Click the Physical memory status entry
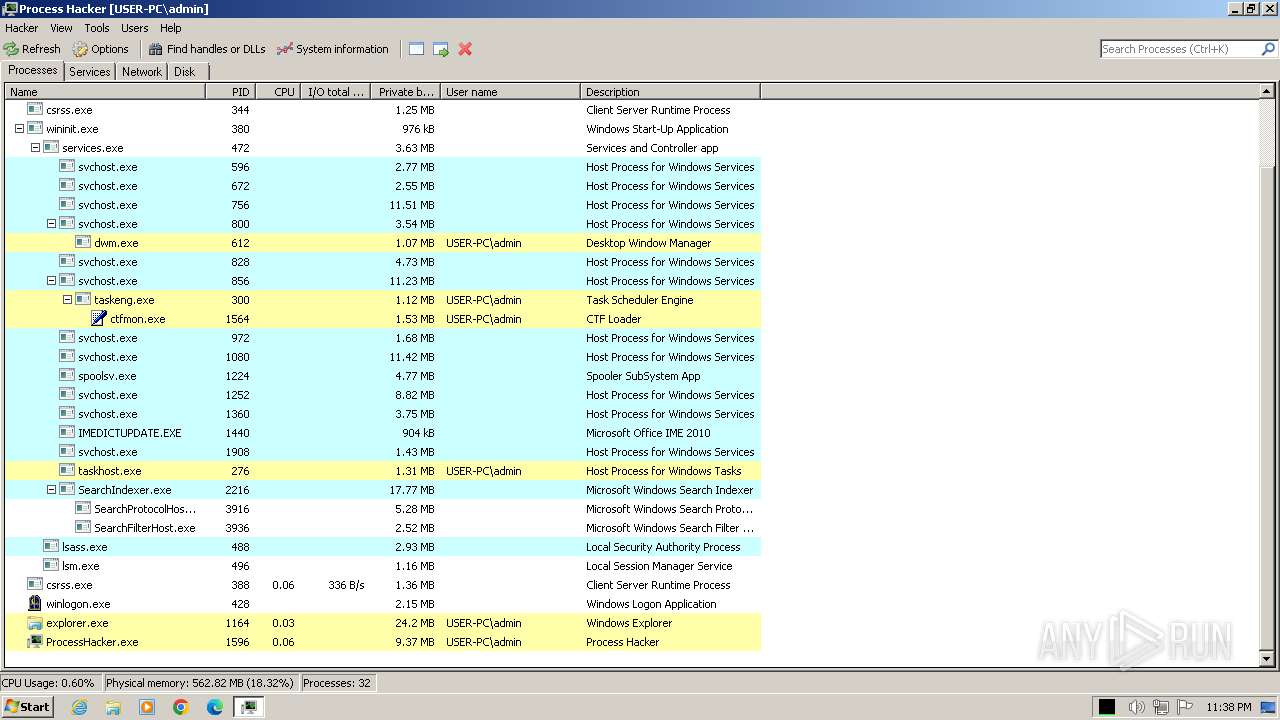The height and width of the screenshot is (720, 1280). coord(200,683)
